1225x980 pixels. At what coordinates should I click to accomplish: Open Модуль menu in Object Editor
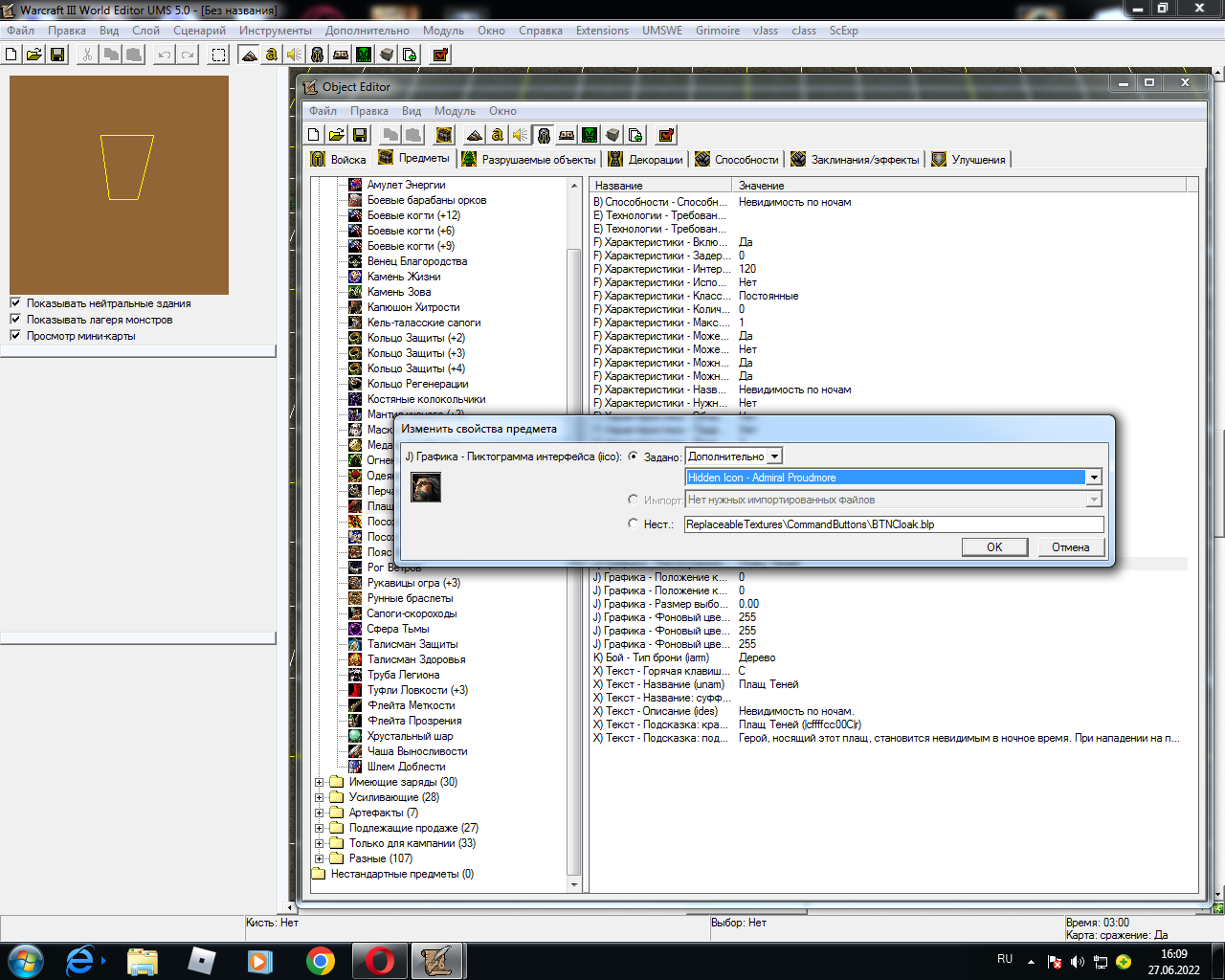coord(455,111)
